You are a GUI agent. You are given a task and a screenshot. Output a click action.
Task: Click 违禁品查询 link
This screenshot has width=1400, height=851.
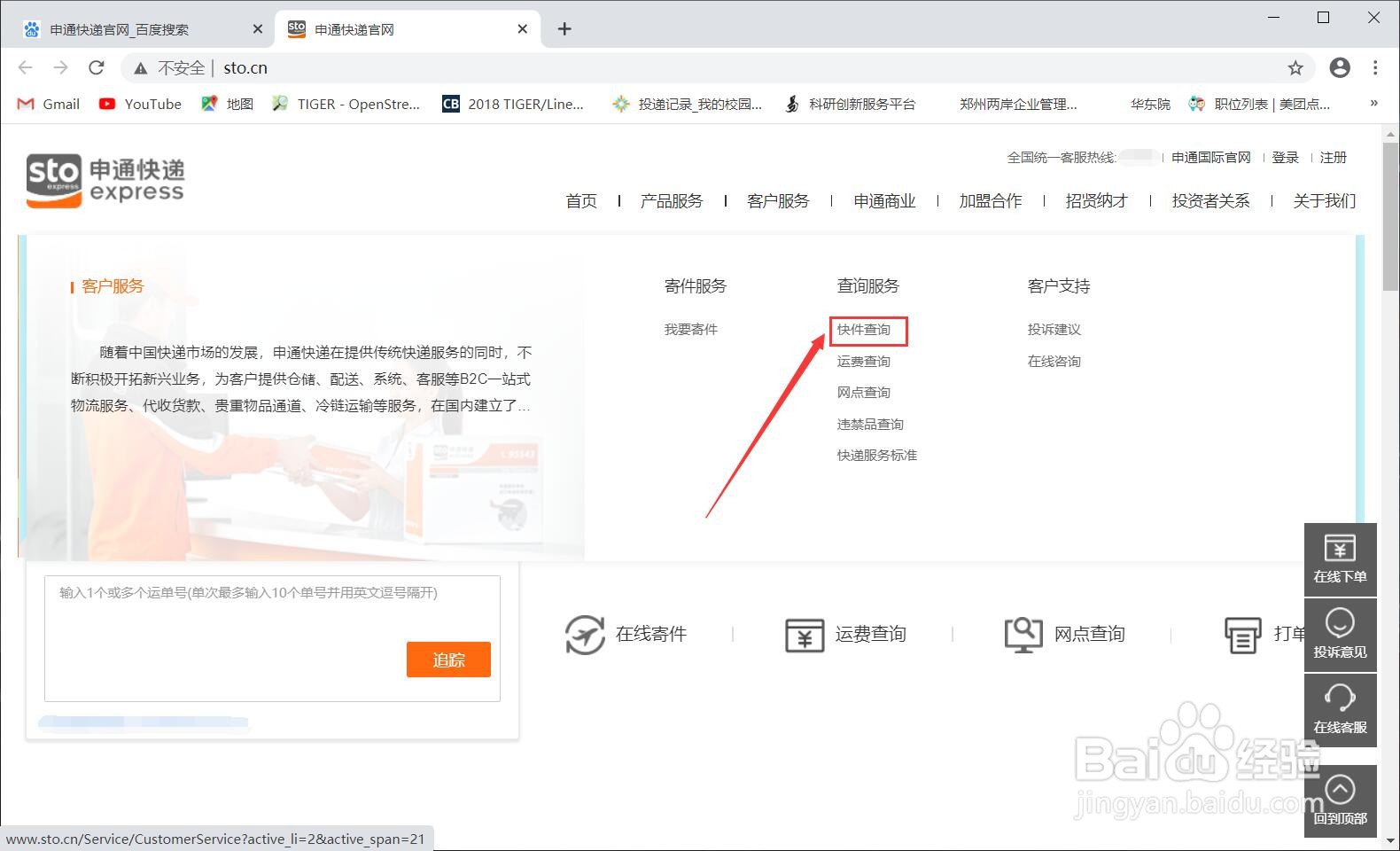870,424
